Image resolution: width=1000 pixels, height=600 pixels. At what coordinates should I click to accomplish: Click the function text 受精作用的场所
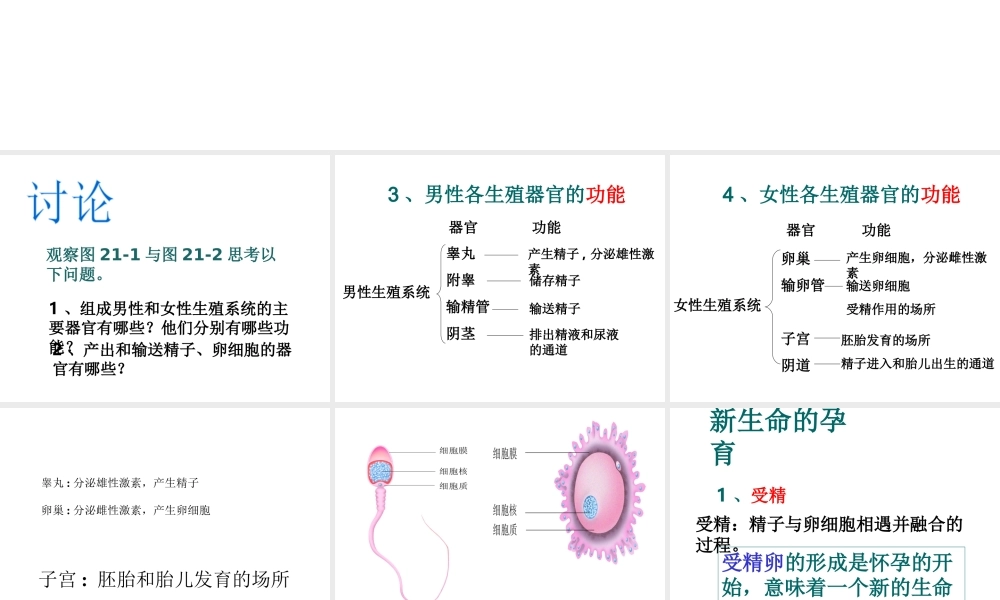coord(891,309)
